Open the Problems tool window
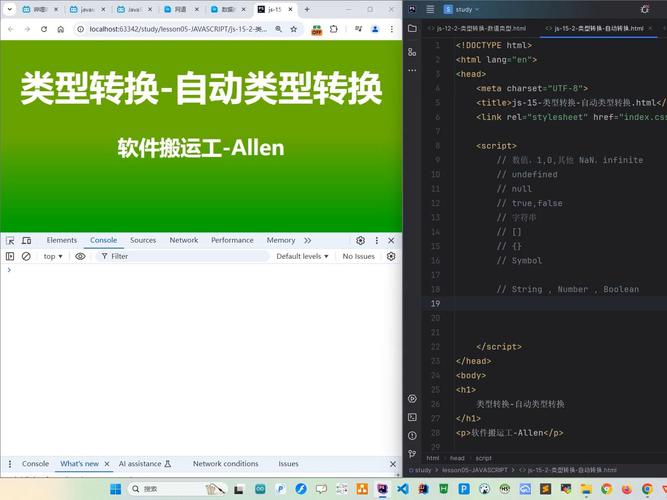 coord(412,435)
